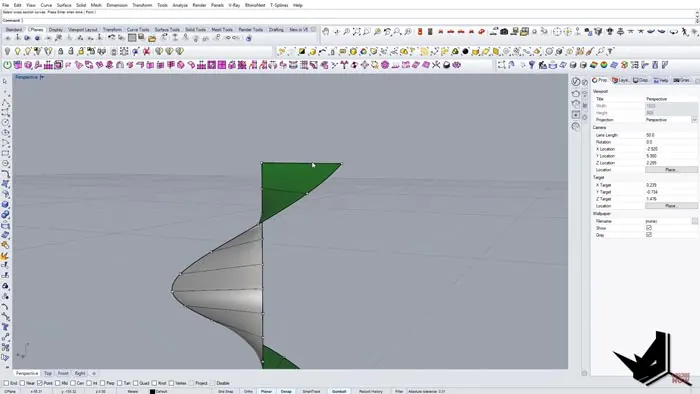This screenshot has height=394, width=700.
Task: Select the Display toolbar tab
Action: tap(56, 29)
